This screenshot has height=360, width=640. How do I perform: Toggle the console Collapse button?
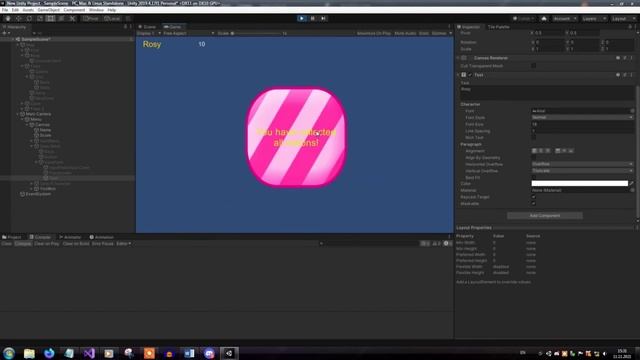[23, 244]
